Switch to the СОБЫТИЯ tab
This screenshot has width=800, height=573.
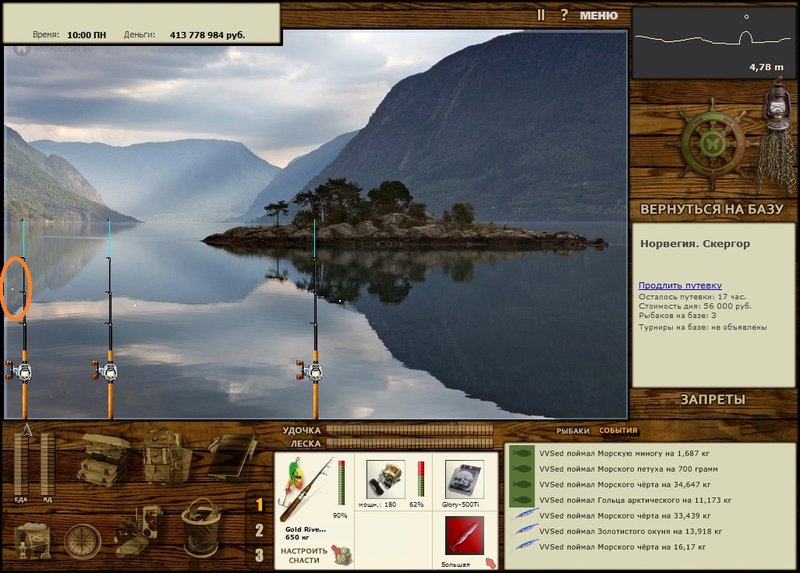coord(618,430)
